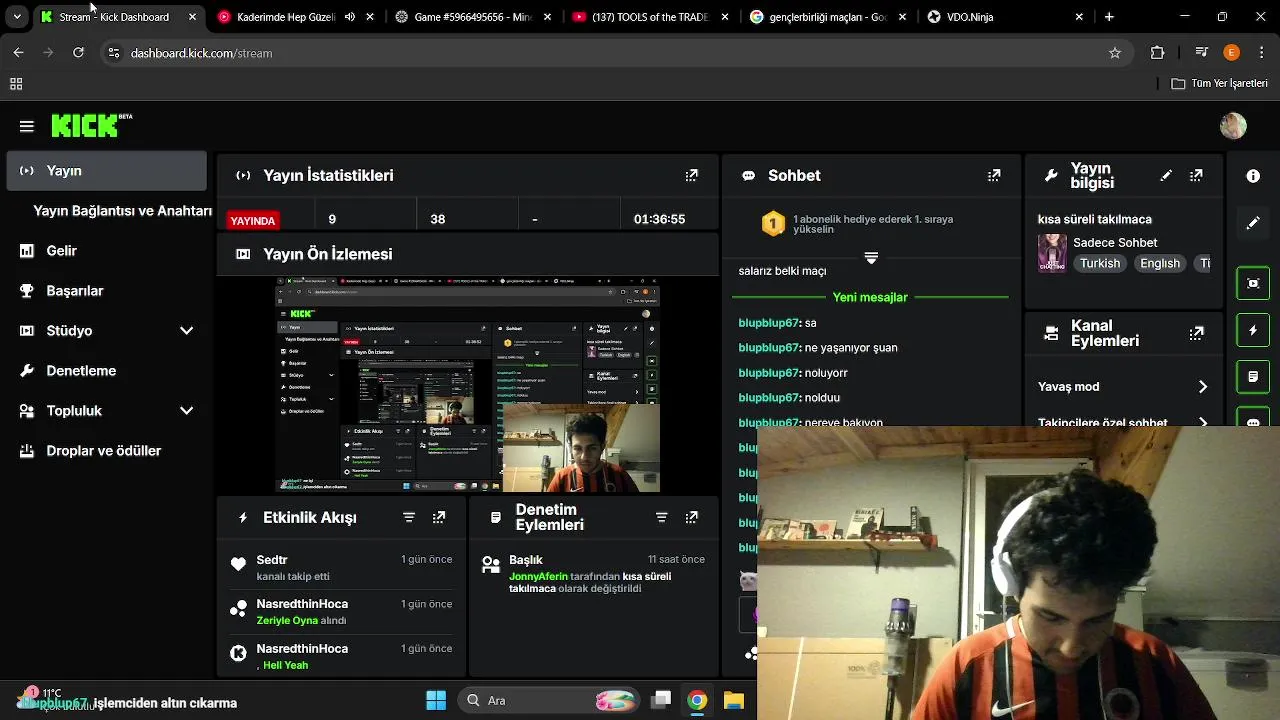Screen dimensions: 1280x720
Task: Click the stream duration 01:36:55
Action: [659, 219]
